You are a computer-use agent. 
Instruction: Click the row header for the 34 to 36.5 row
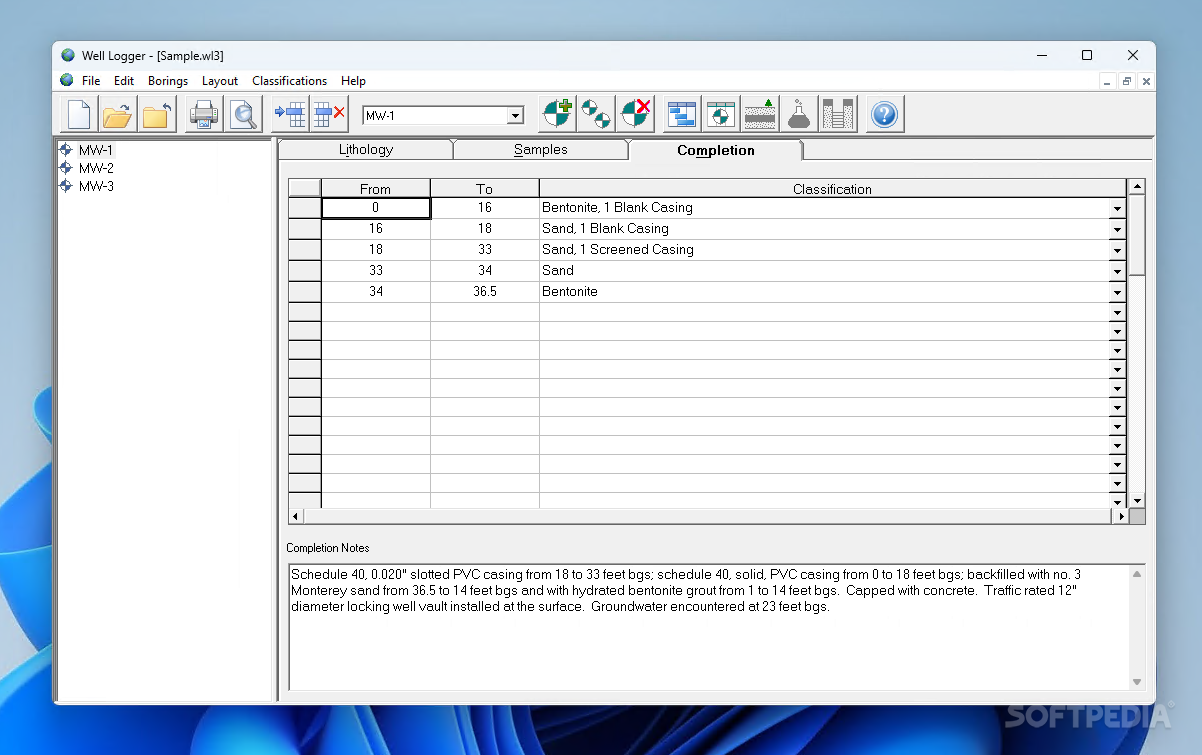pyautogui.click(x=305, y=292)
